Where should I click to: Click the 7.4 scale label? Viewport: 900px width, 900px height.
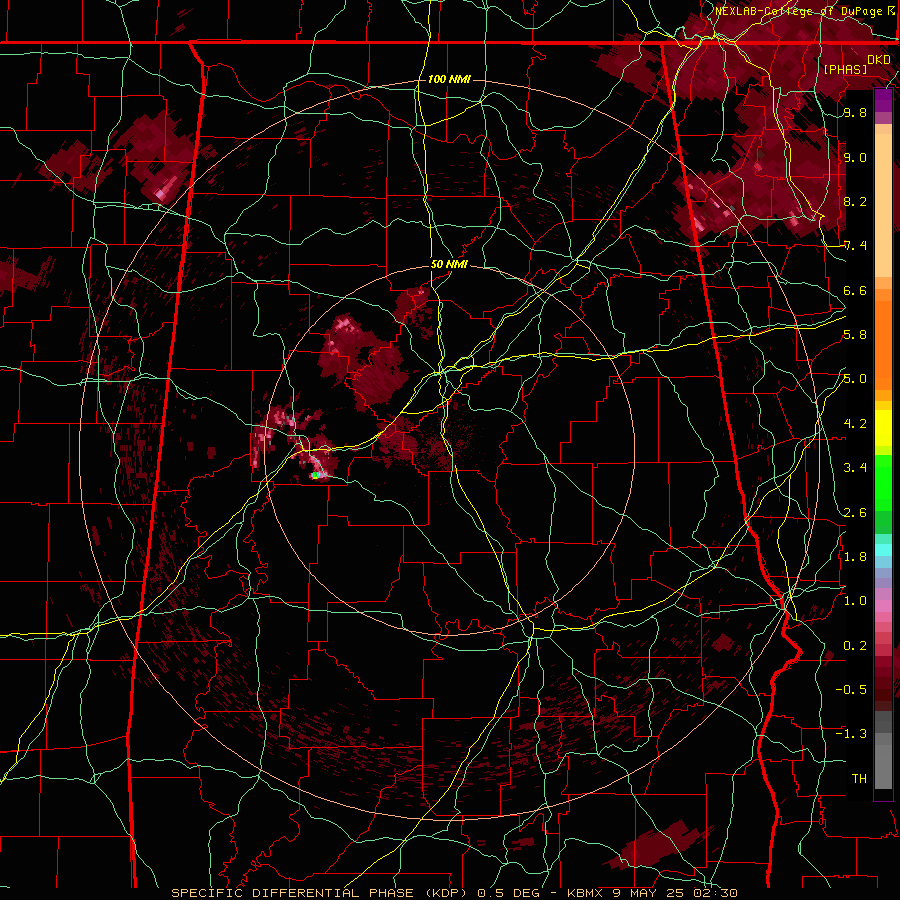tap(855, 246)
